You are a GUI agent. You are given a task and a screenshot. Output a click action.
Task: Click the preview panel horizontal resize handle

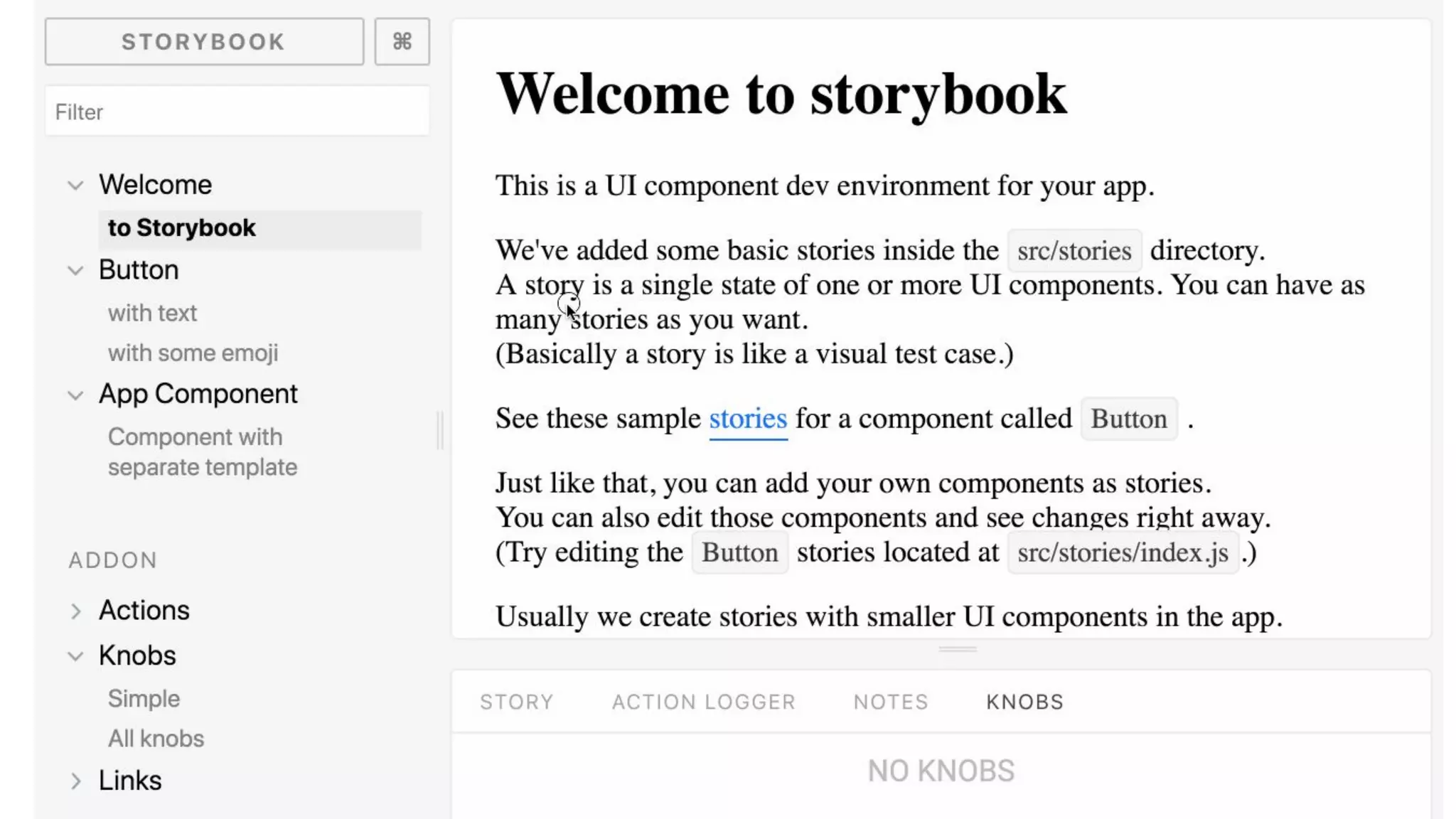coord(957,649)
